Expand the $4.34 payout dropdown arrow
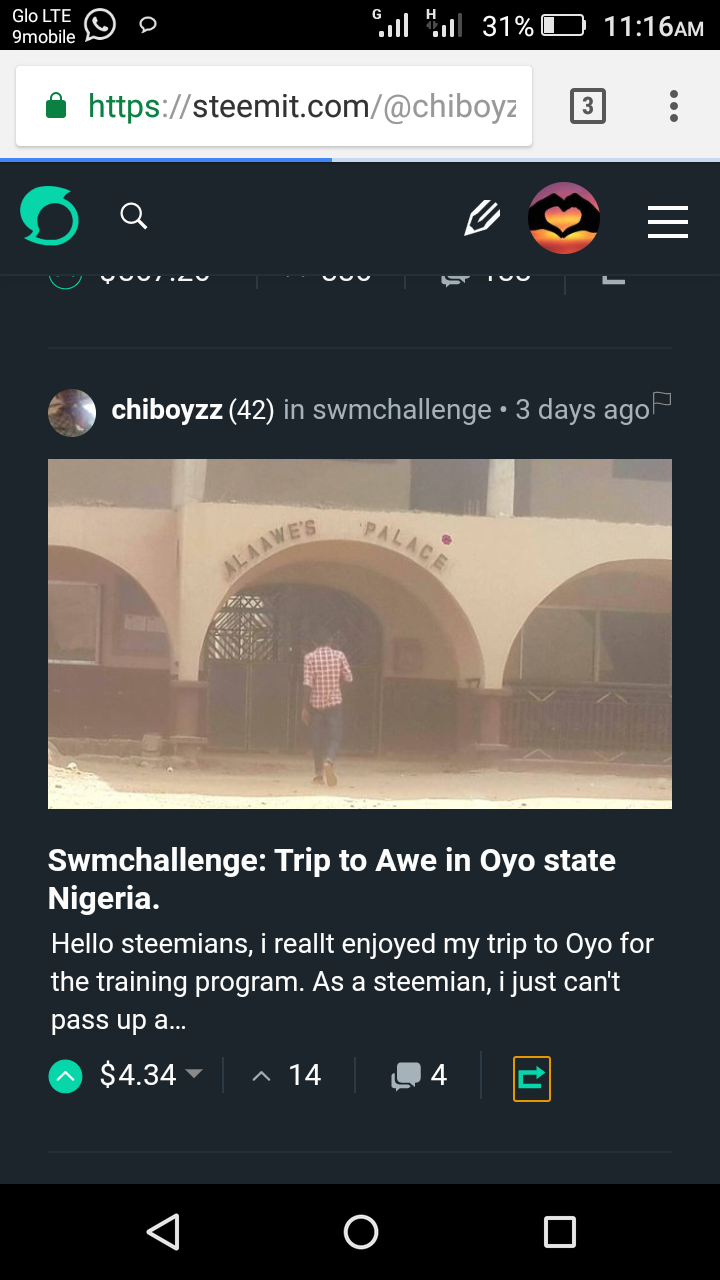720x1280 pixels. 194,1074
